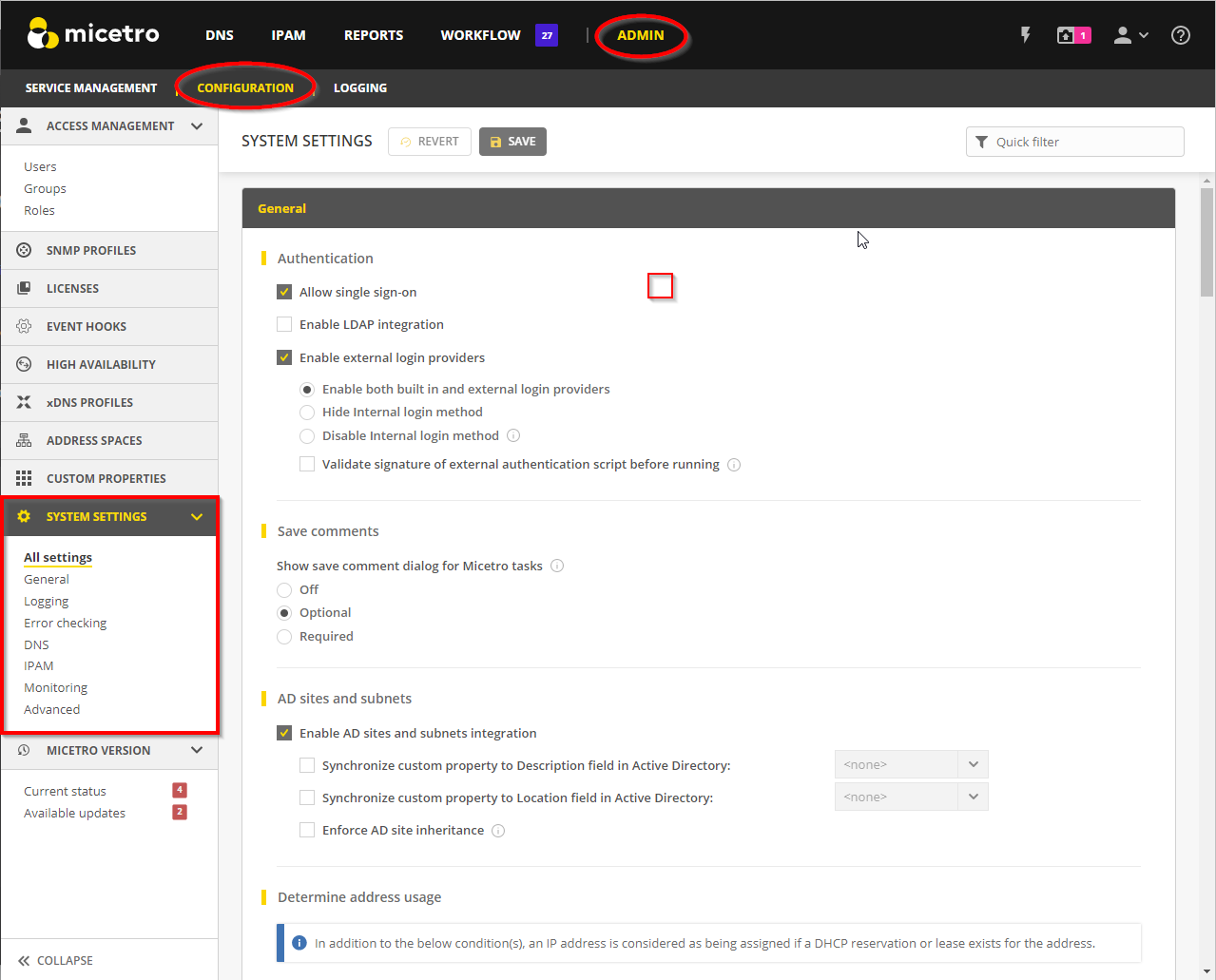Collapse the Access Management section chevron
The image size is (1216, 980).
click(x=197, y=125)
